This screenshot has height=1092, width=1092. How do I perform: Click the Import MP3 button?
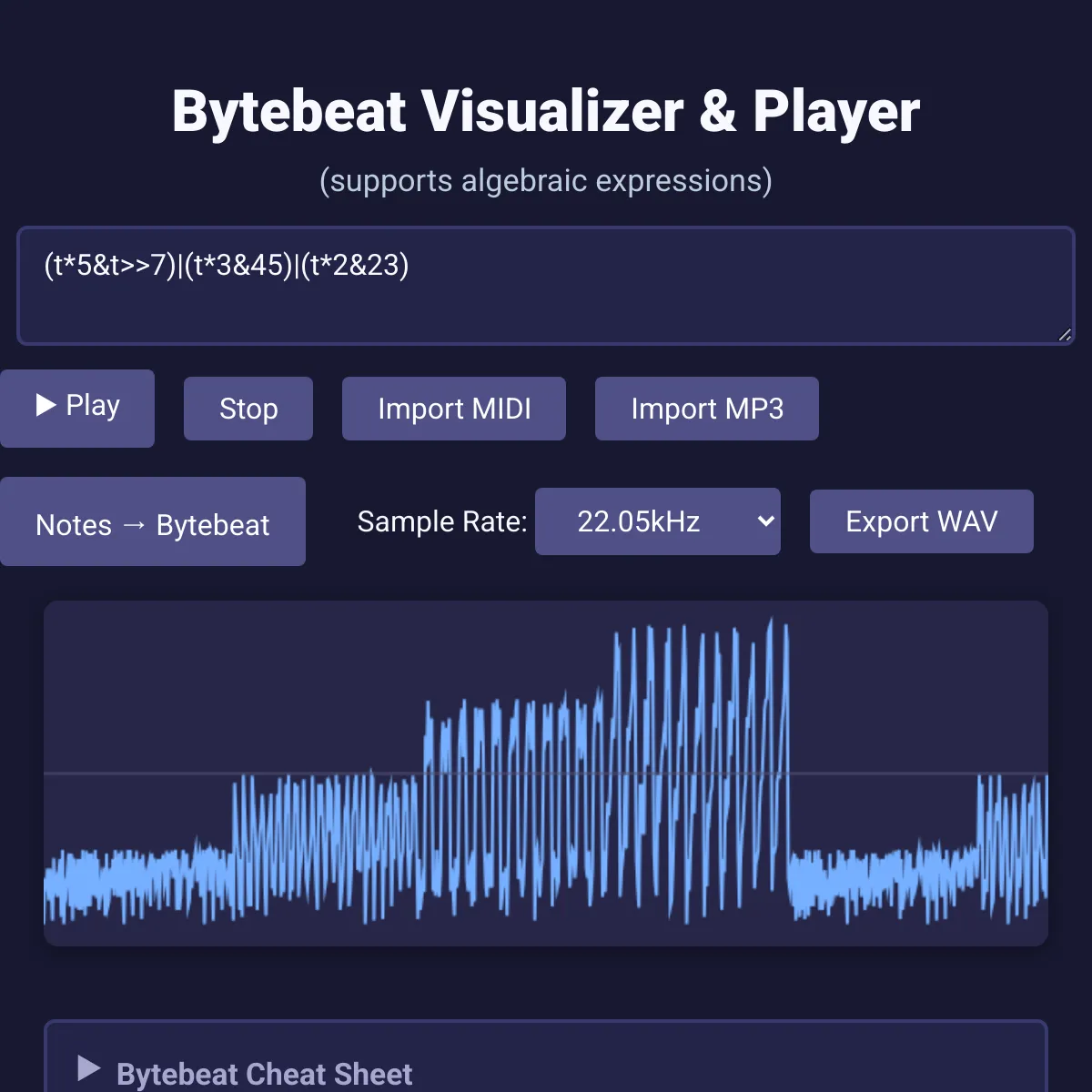[x=706, y=409]
